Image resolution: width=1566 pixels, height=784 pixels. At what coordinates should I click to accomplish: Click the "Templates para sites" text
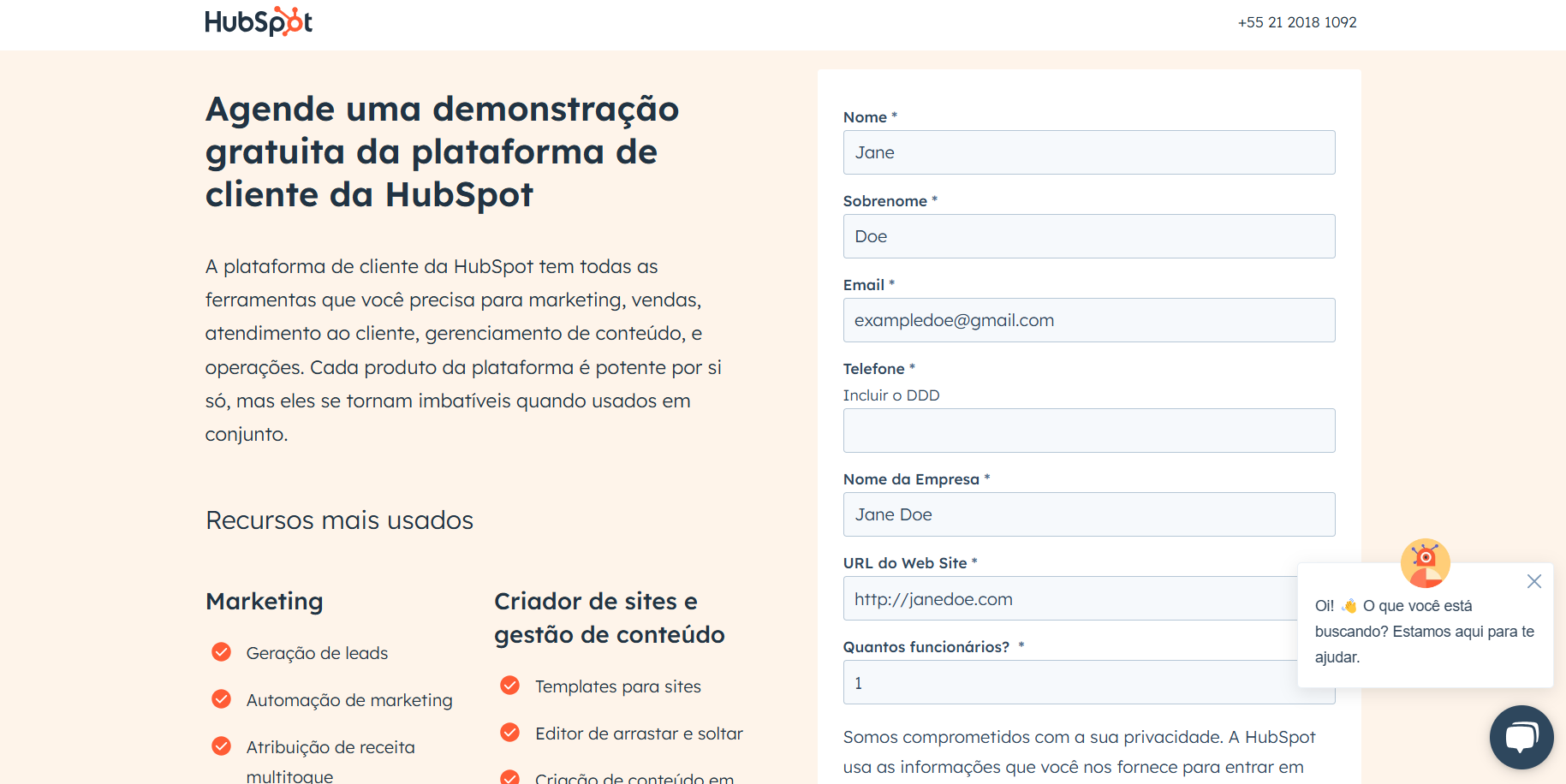point(618,686)
